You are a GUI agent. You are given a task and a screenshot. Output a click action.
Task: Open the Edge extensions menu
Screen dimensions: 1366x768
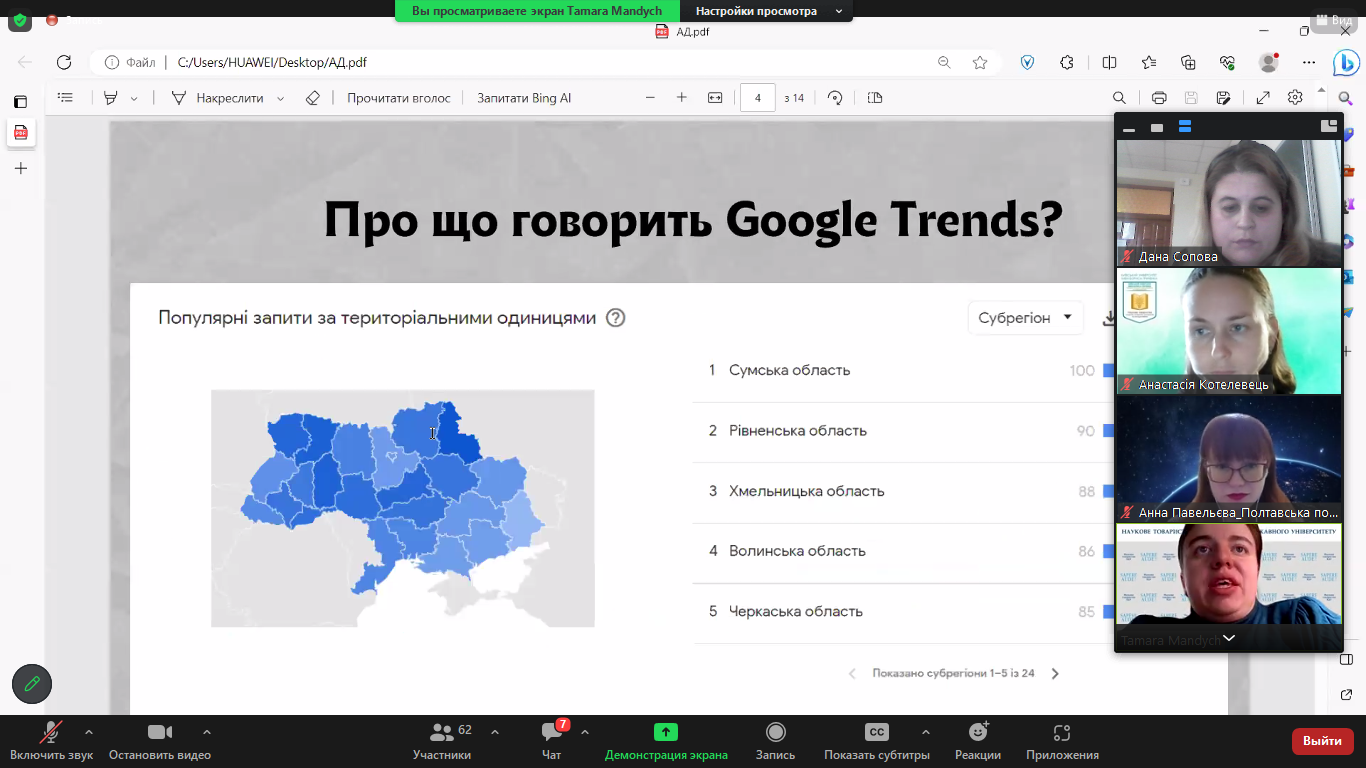(1067, 62)
